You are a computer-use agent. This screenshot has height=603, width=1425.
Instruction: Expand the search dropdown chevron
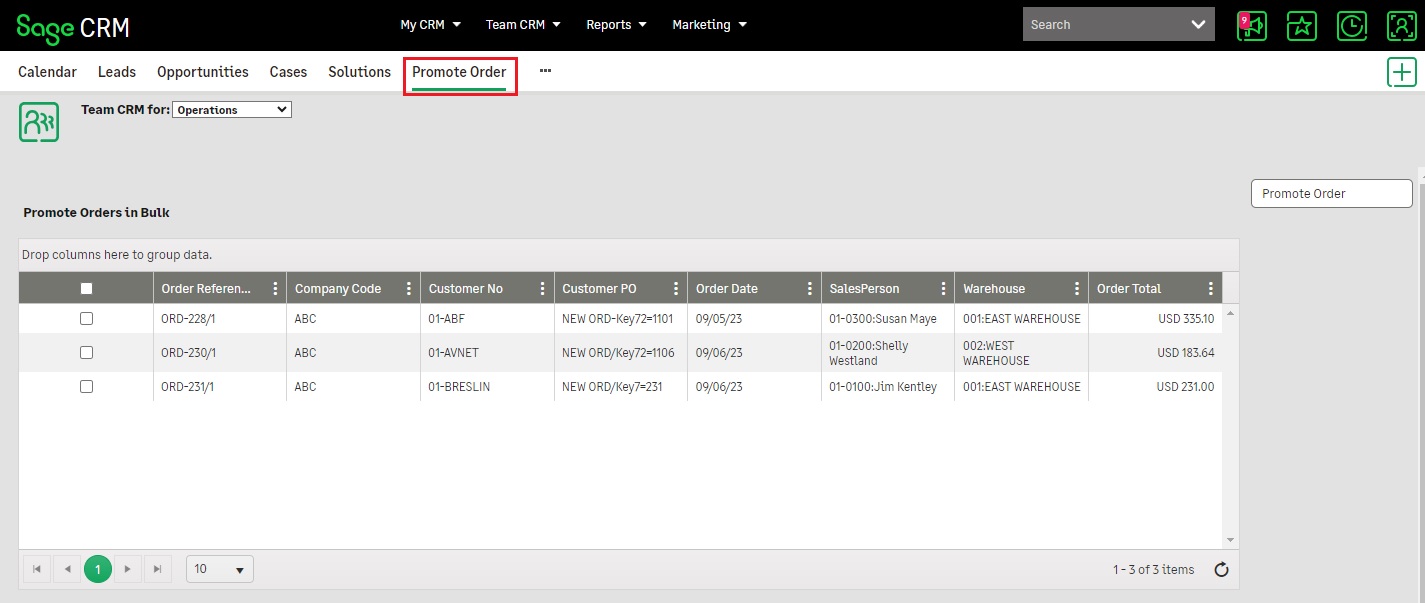(1200, 24)
